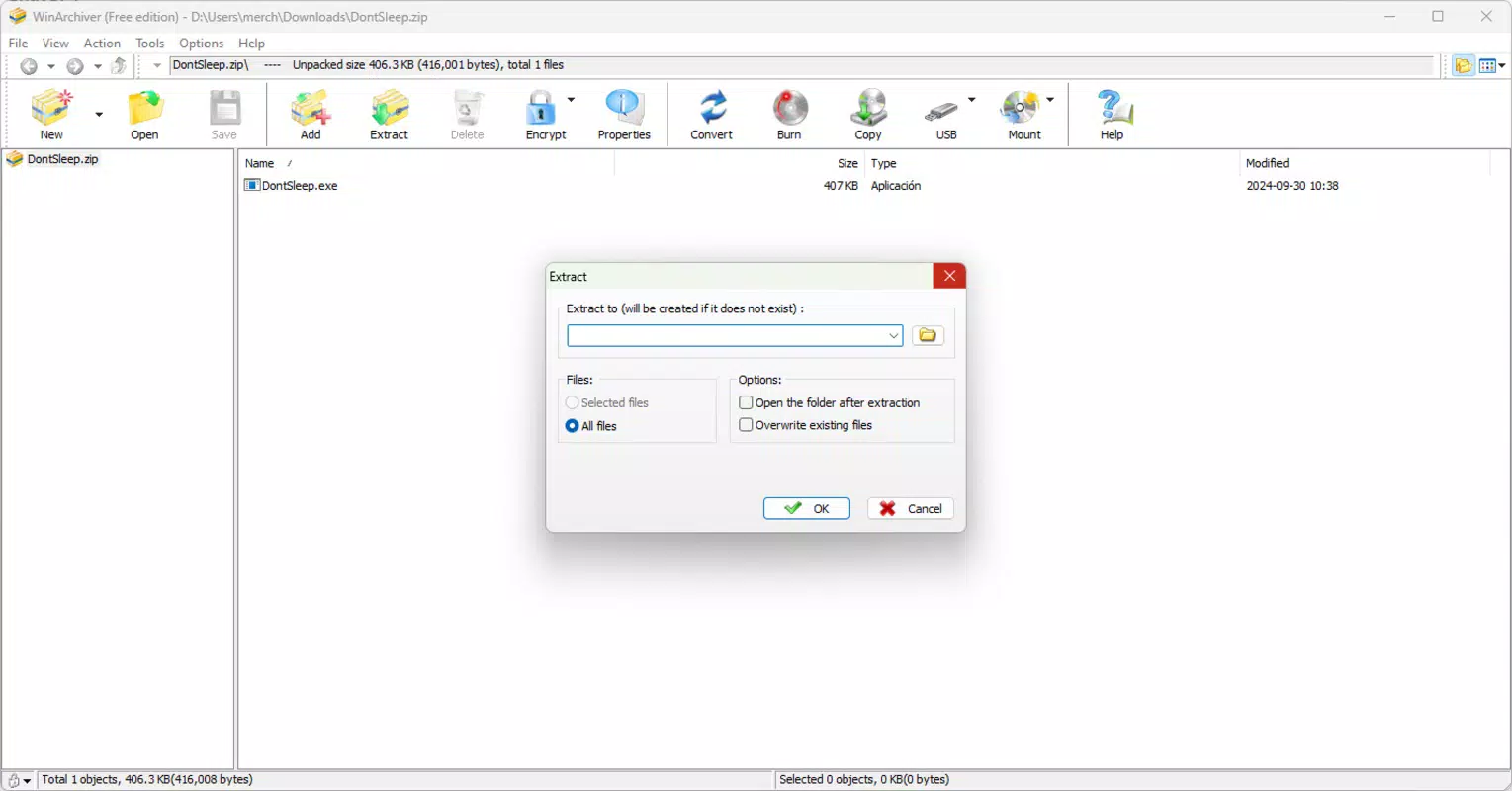Click the Selected 0 objects status text
This screenshot has width=1512, height=791.
864,780
